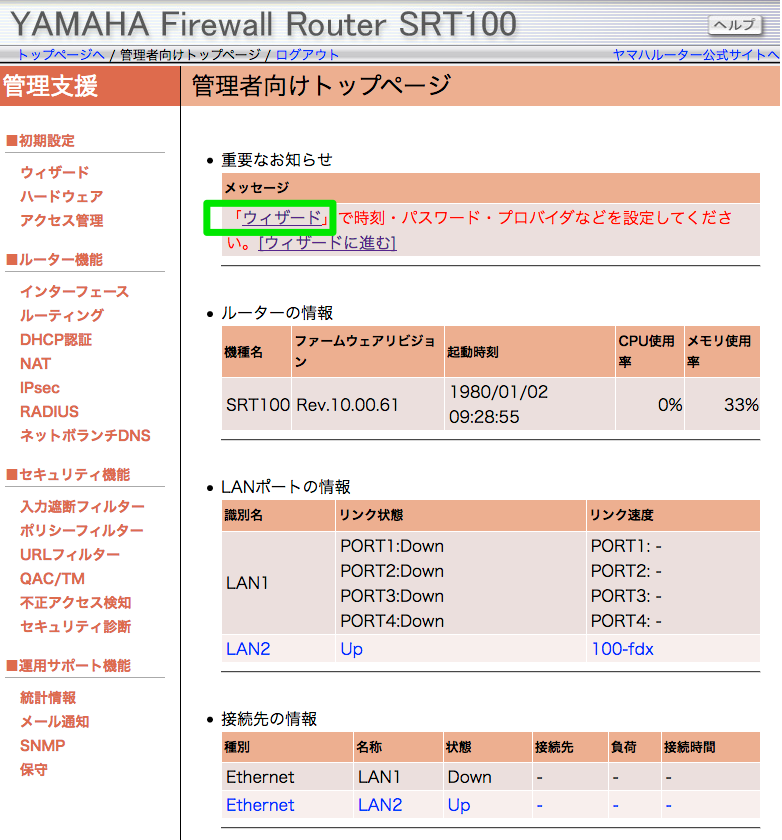Click the SRT100 model name cell

258,405
